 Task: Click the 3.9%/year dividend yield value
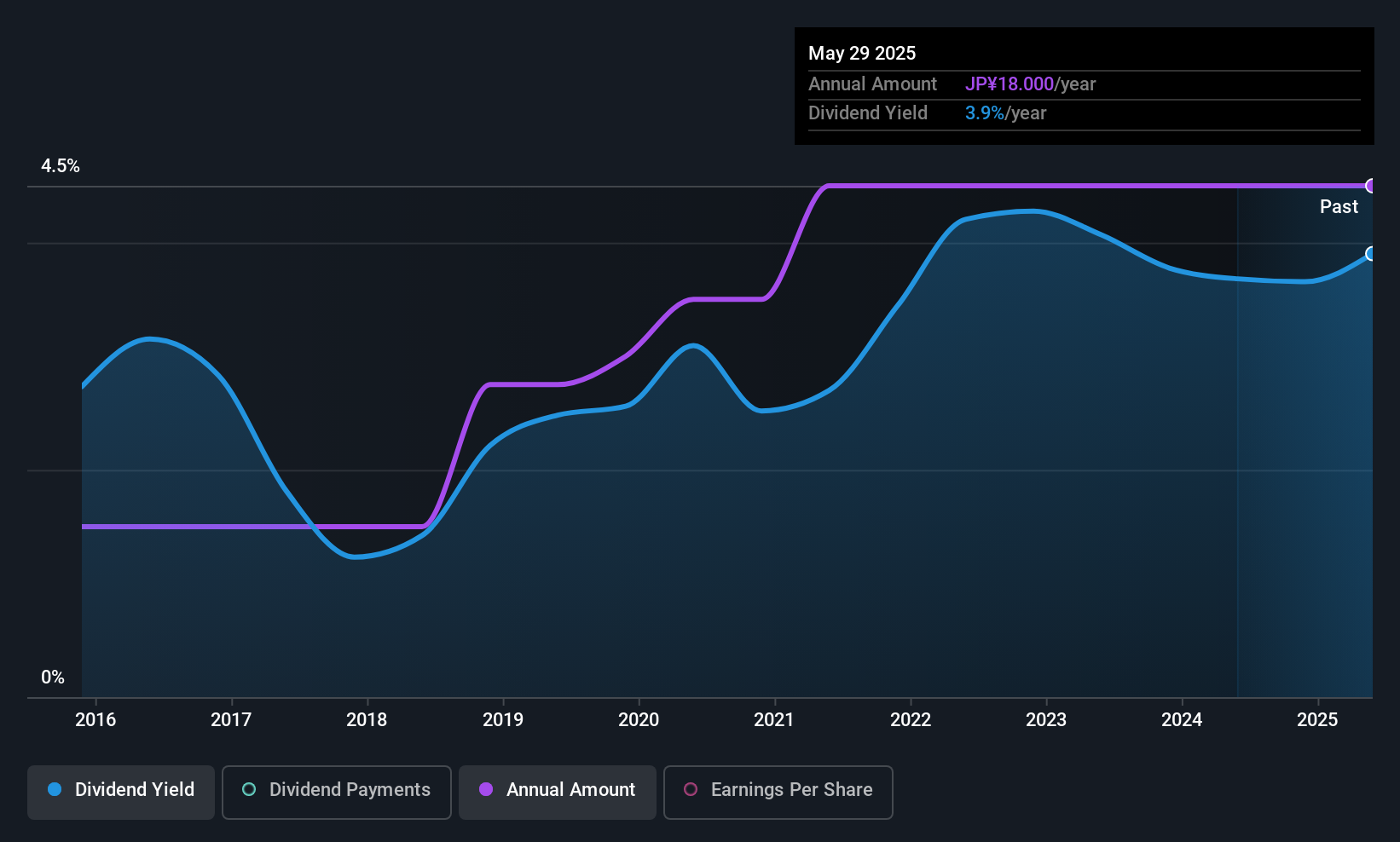click(x=1005, y=113)
